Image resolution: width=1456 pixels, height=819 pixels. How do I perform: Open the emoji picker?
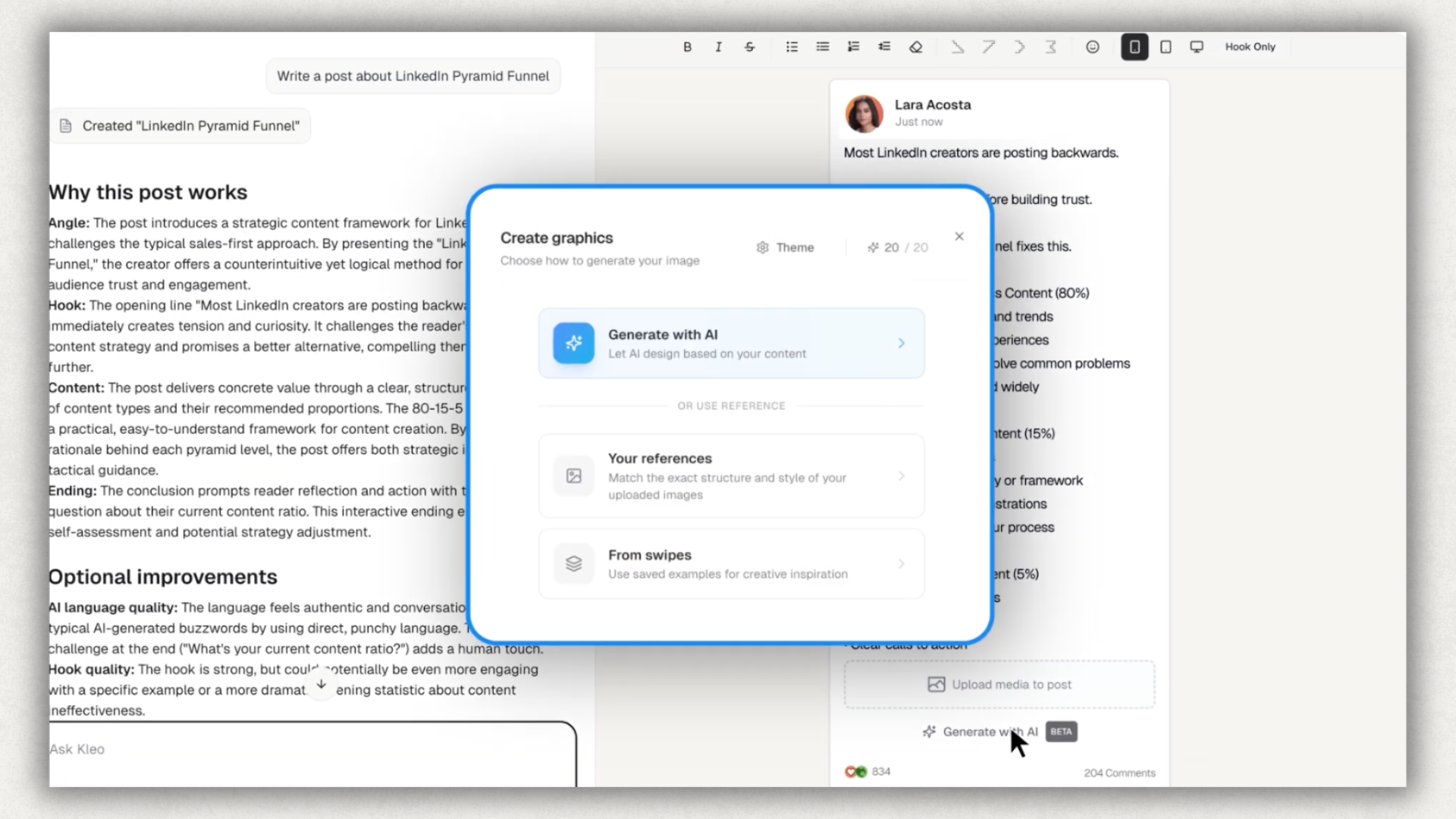click(1092, 47)
